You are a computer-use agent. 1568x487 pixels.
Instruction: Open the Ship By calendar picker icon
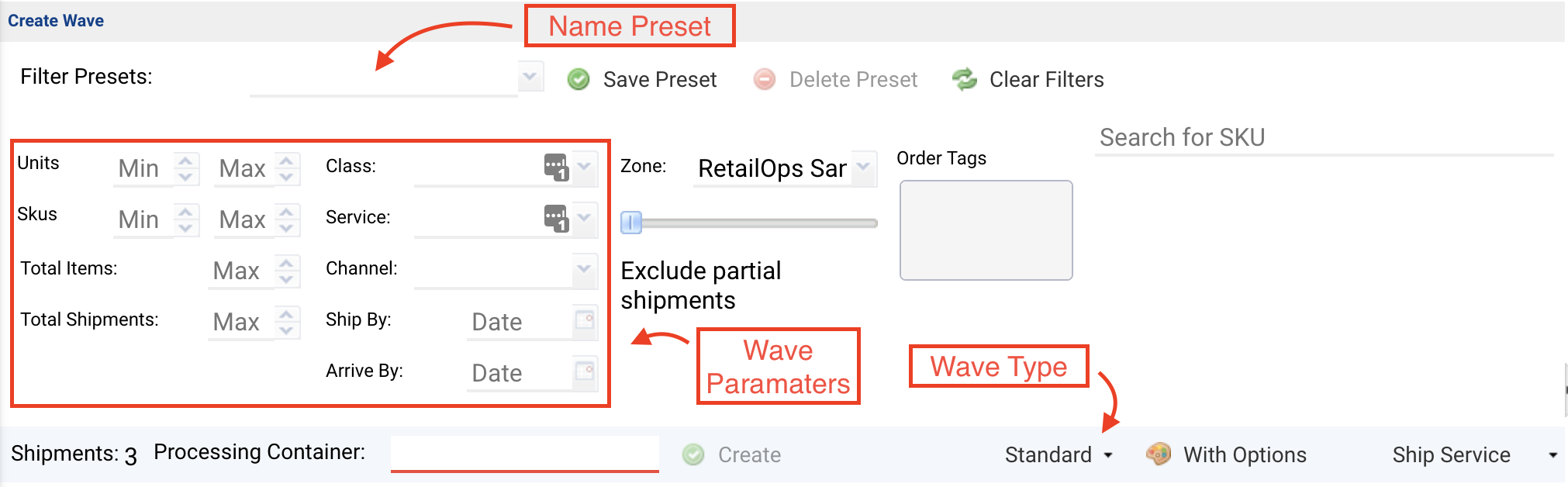coord(585,320)
